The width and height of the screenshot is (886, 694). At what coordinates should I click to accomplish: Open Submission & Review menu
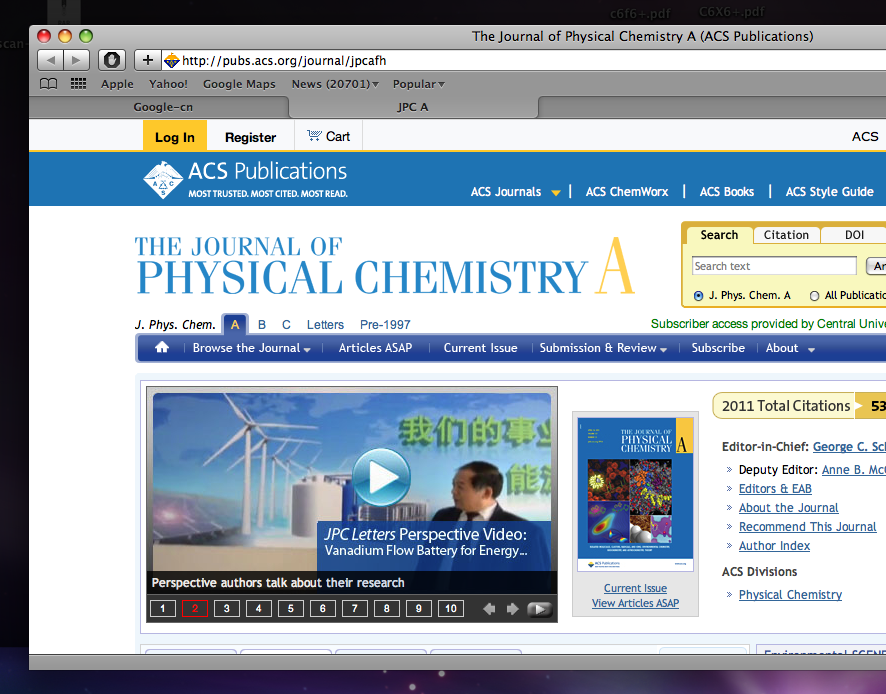pyautogui.click(x=603, y=348)
